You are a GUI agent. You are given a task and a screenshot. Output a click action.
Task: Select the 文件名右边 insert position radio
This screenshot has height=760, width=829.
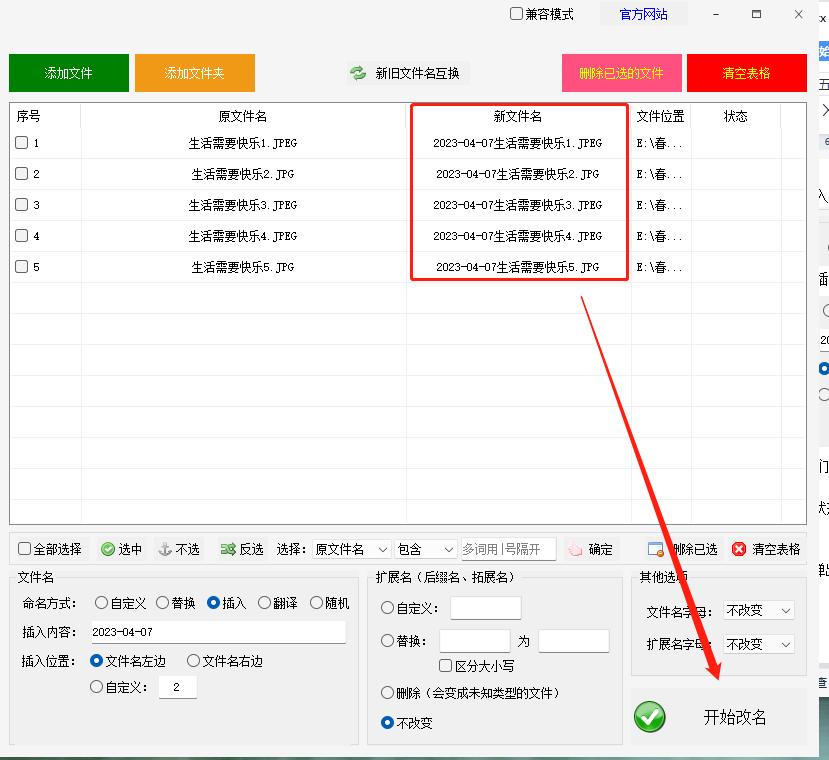click(192, 660)
